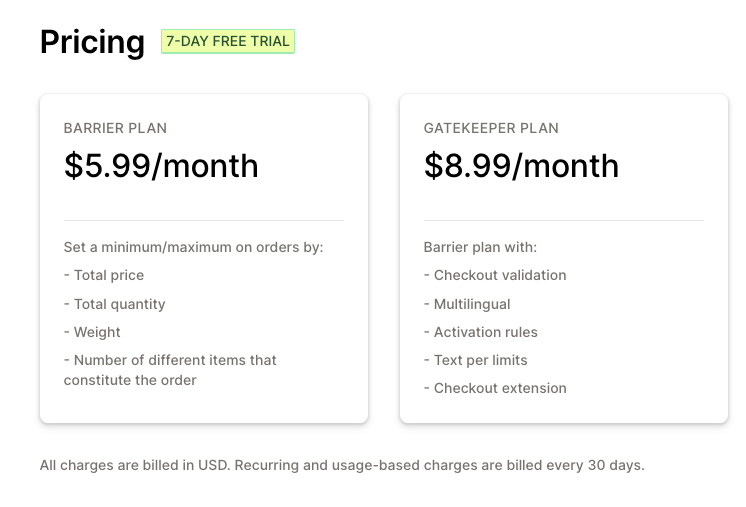Select the Gatekeeper Plan title
746x507 pixels.
[491, 128]
